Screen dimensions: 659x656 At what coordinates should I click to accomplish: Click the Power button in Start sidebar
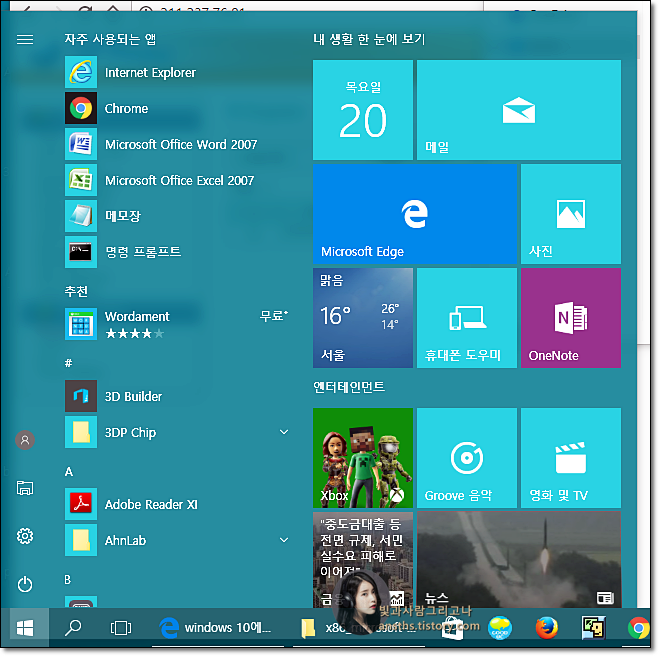(25, 585)
